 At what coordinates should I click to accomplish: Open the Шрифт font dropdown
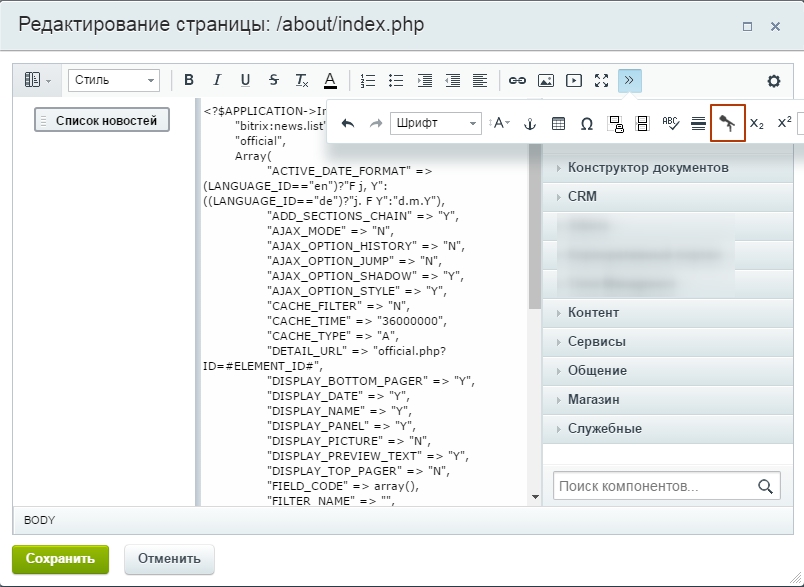click(x=435, y=124)
